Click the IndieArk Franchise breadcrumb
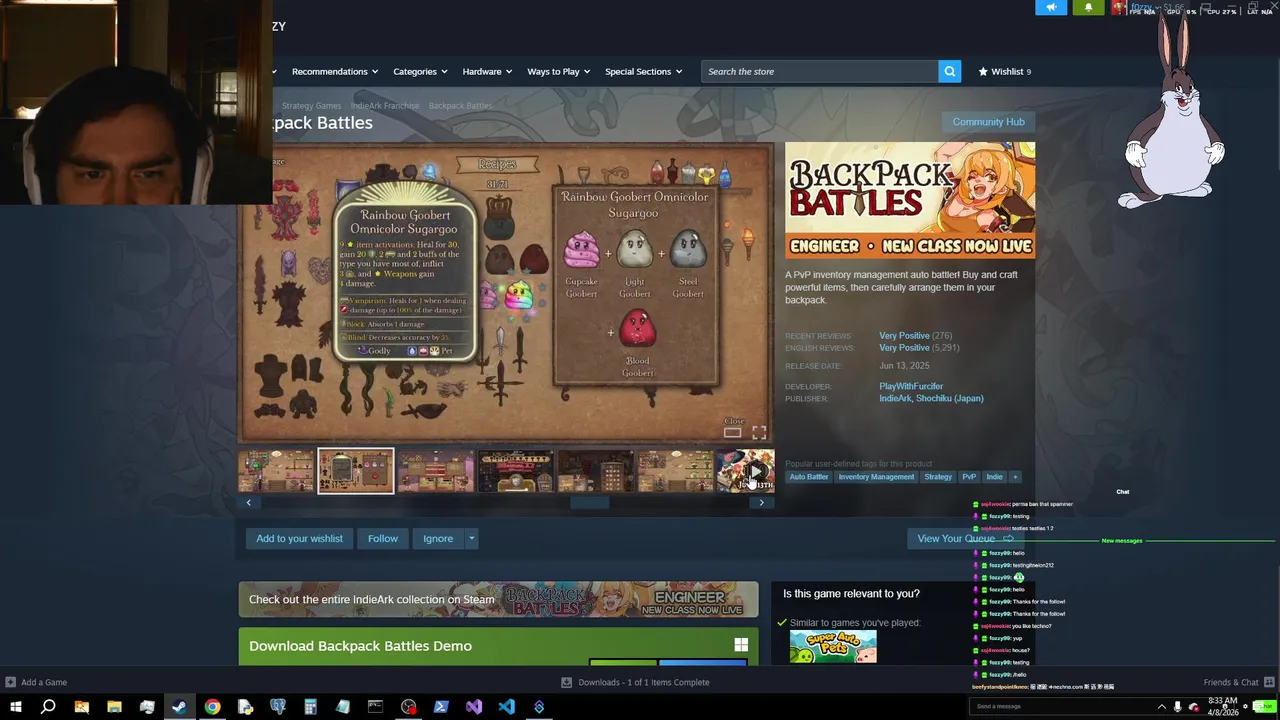 click(385, 105)
